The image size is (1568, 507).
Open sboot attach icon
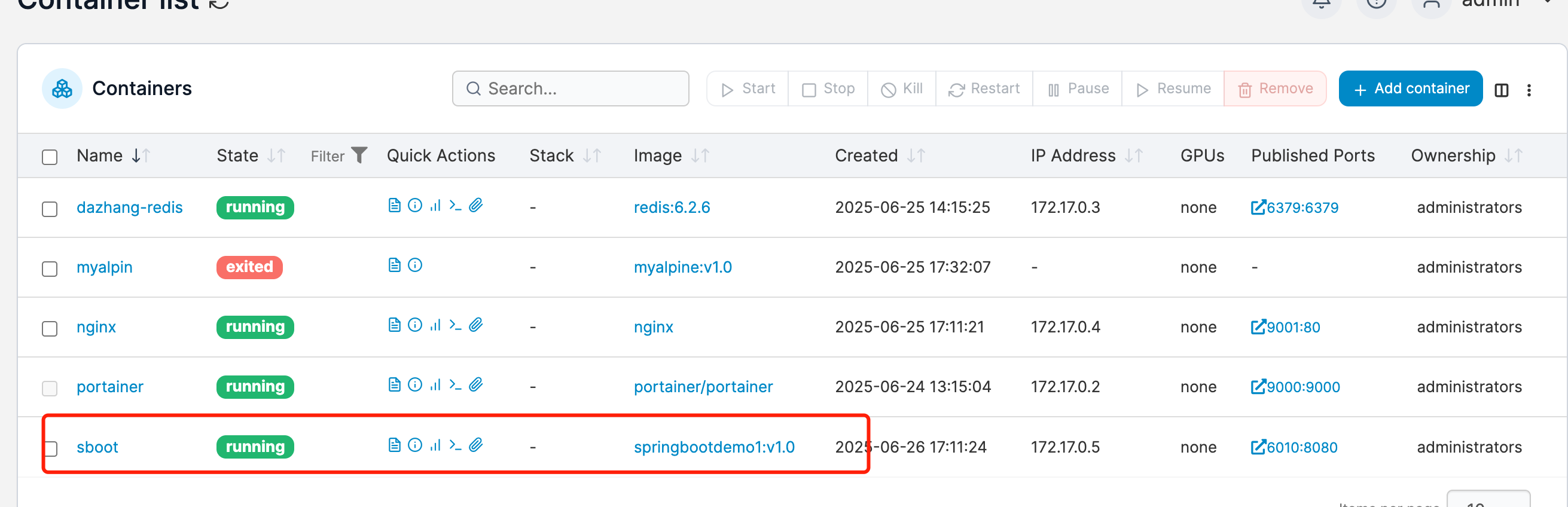(476, 445)
